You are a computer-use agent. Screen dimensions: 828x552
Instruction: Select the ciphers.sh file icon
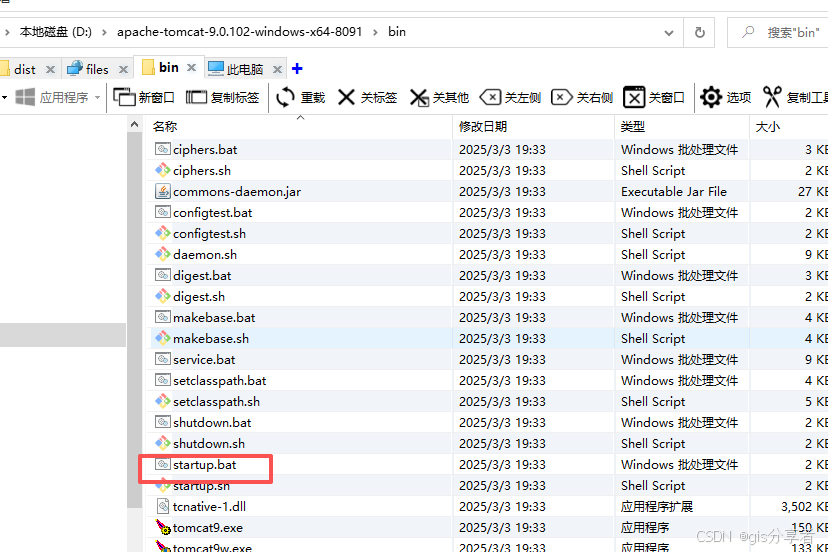(163, 170)
